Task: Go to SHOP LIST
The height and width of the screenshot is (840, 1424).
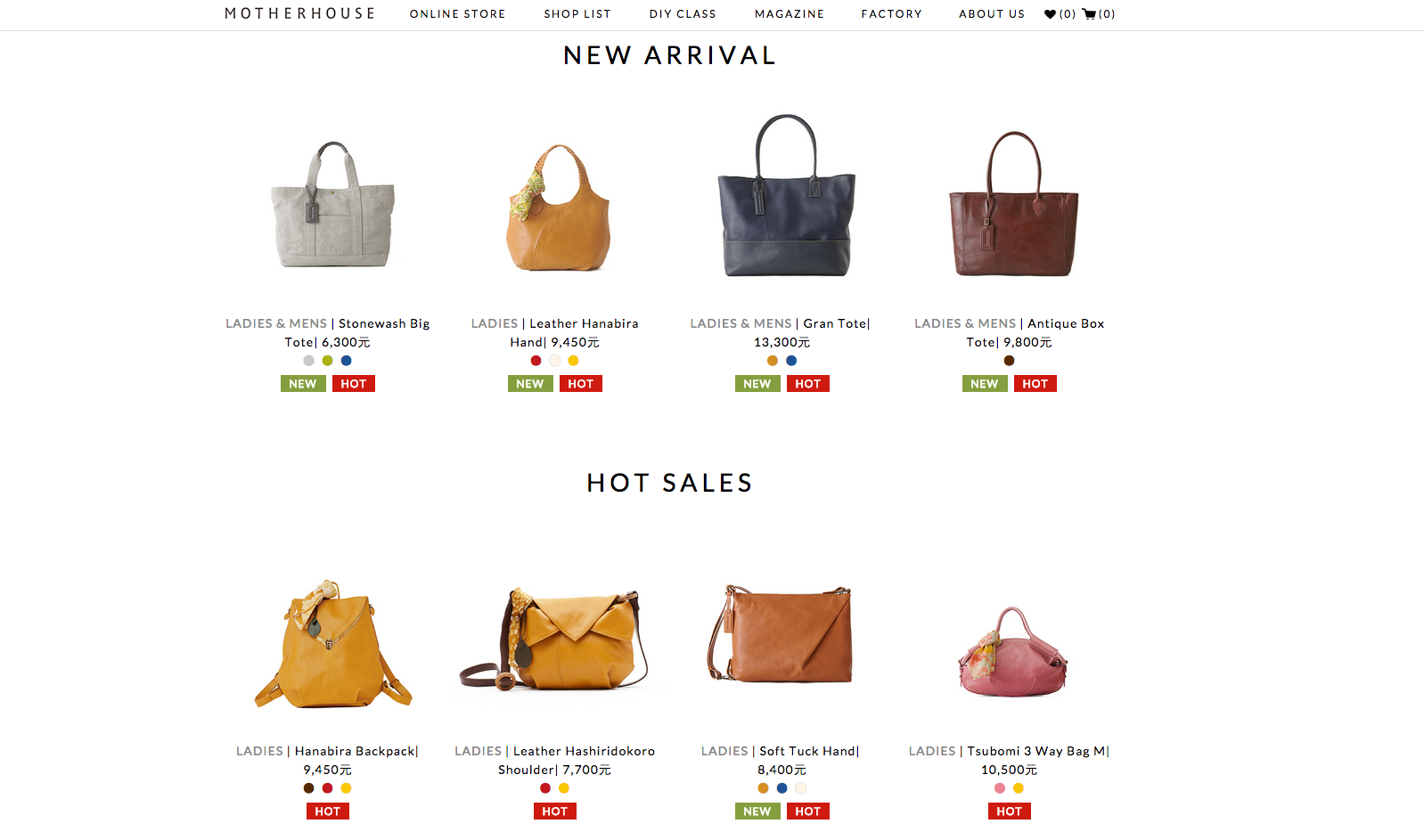Action: (577, 14)
